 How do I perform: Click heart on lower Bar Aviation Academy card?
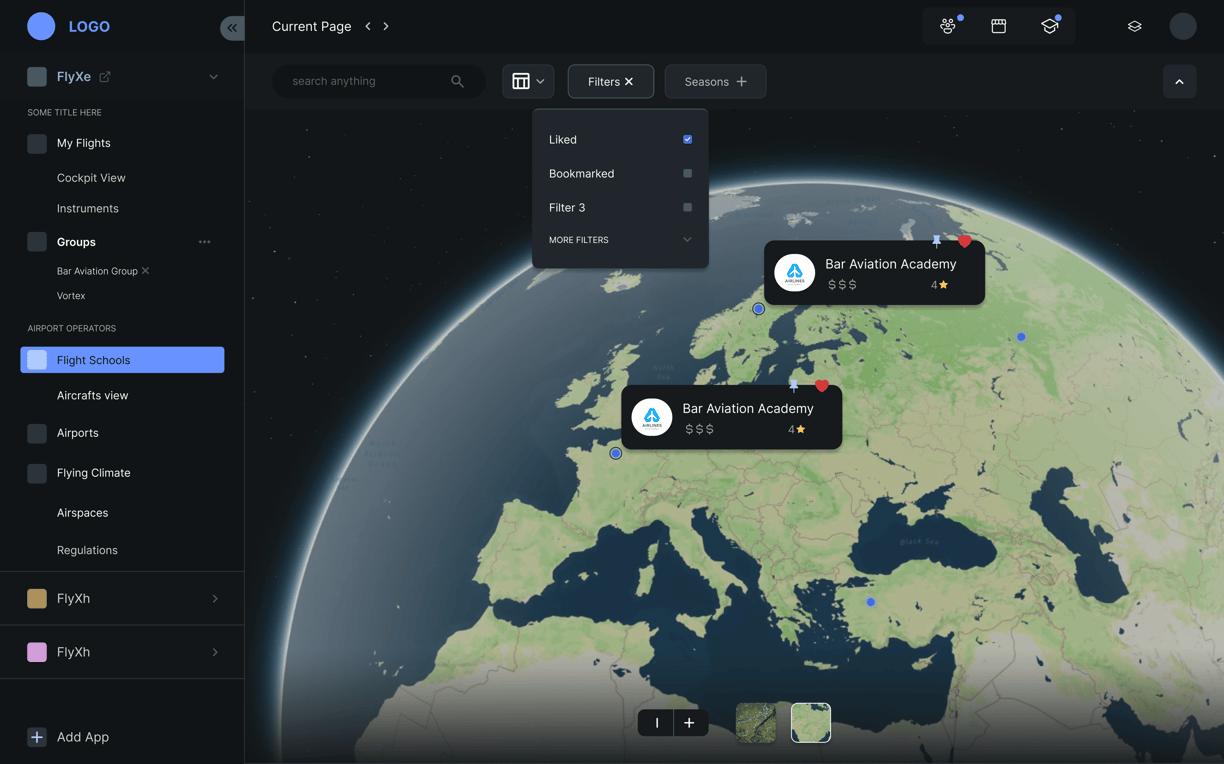coord(821,385)
